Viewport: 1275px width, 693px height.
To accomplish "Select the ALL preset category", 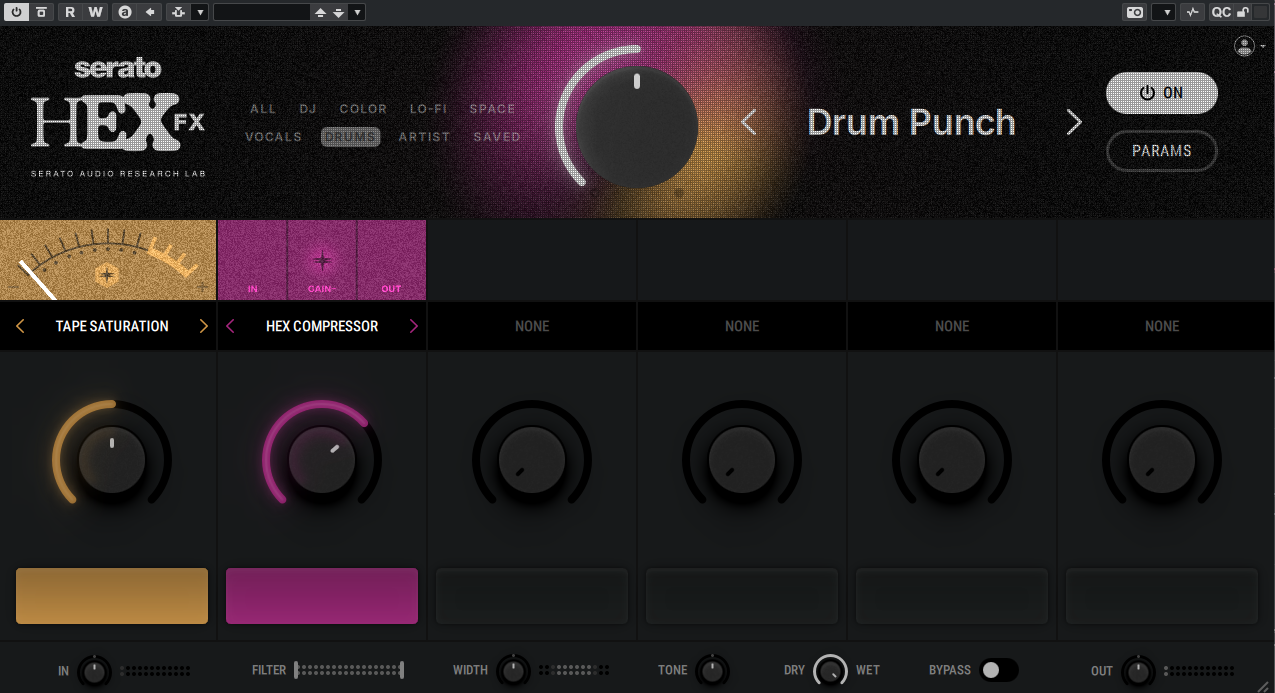I will click(x=263, y=109).
